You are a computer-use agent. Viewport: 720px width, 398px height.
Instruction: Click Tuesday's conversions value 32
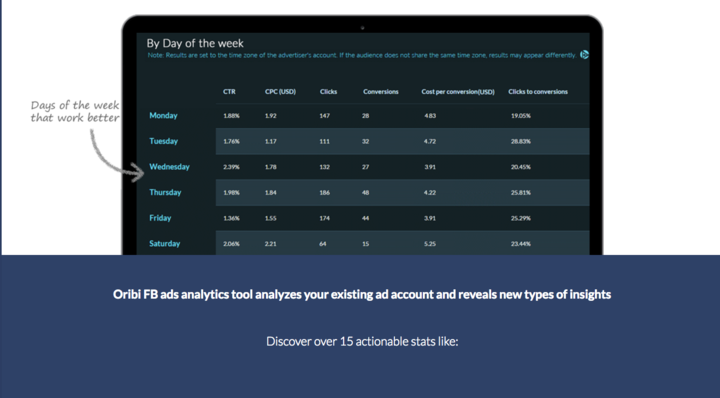click(366, 141)
